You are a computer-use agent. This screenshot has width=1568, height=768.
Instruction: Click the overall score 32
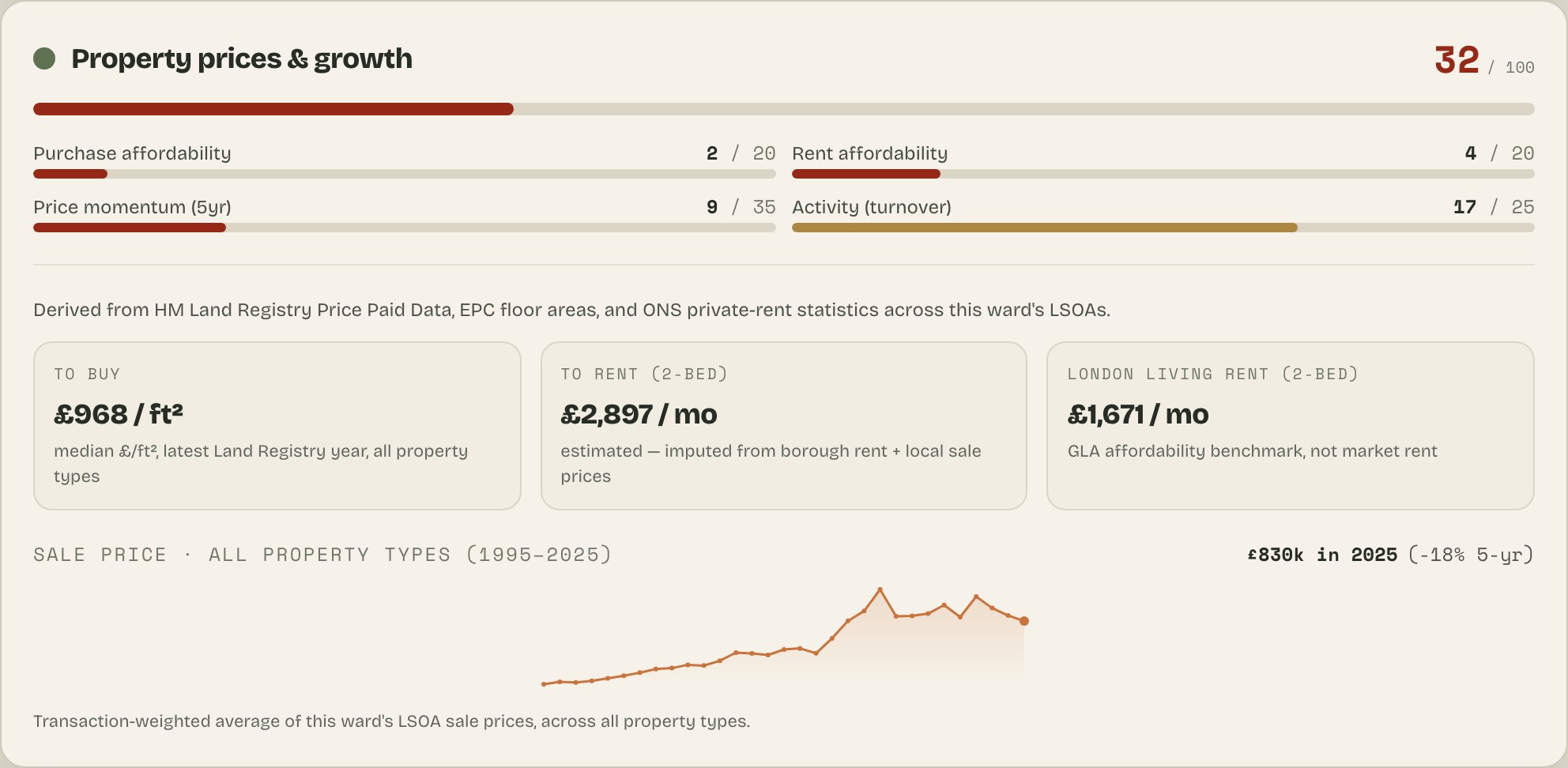click(x=1457, y=60)
